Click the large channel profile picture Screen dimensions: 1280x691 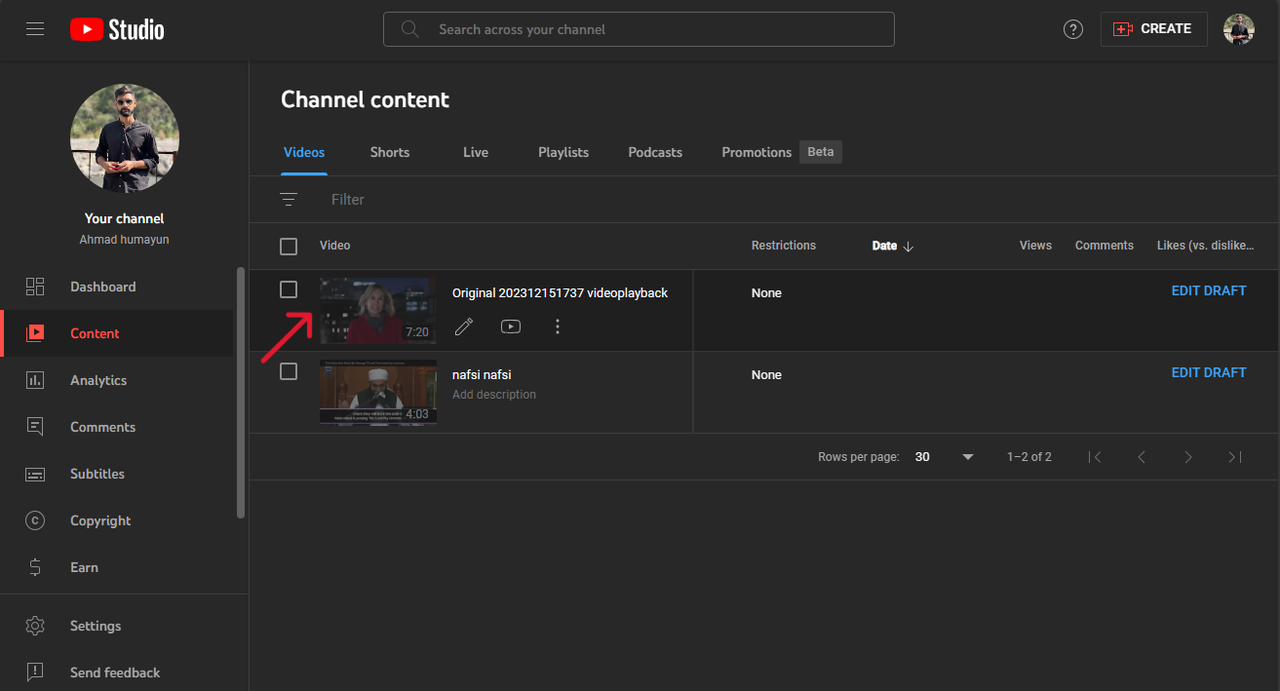pos(125,138)
